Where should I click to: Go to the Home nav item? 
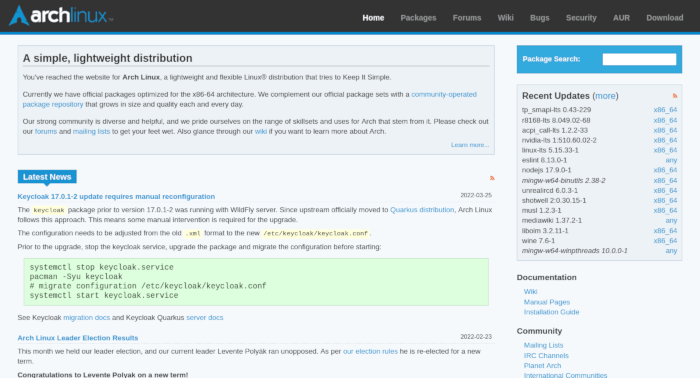point(373,18)
